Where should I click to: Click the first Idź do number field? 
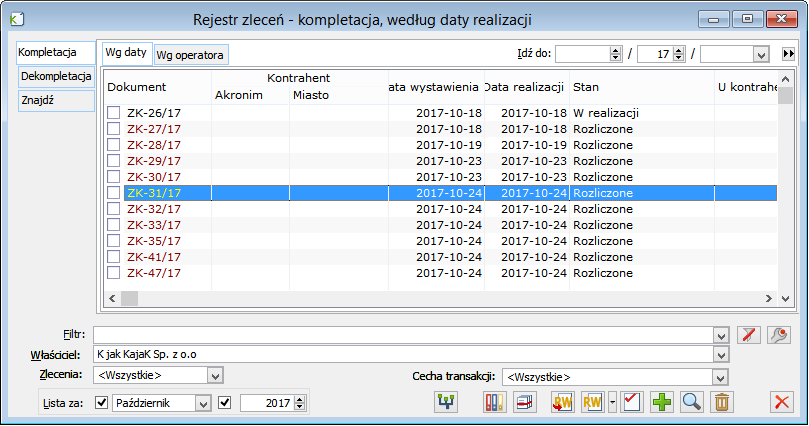point(583,54)
